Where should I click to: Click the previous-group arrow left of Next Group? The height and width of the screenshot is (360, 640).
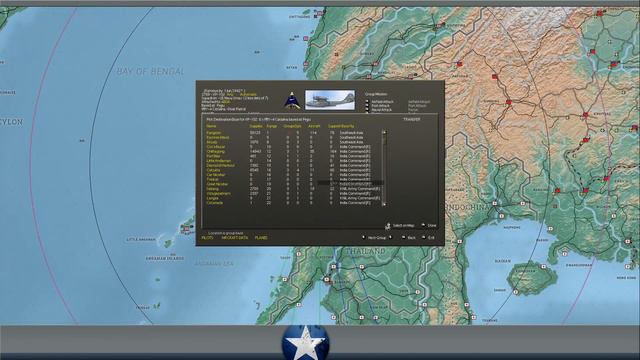[x=363, y=237]
